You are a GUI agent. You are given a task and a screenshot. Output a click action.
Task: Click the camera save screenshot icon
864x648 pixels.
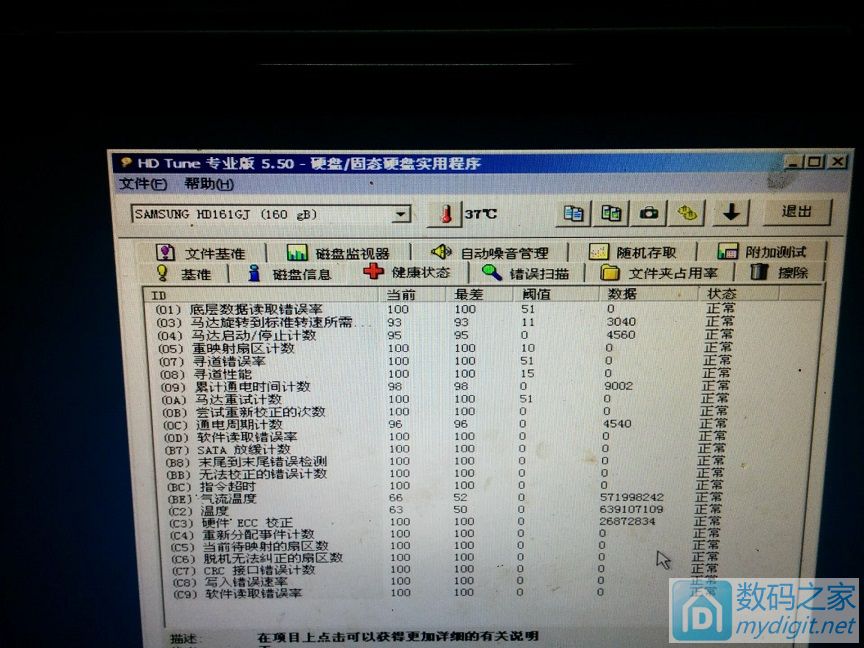[649, 213]
